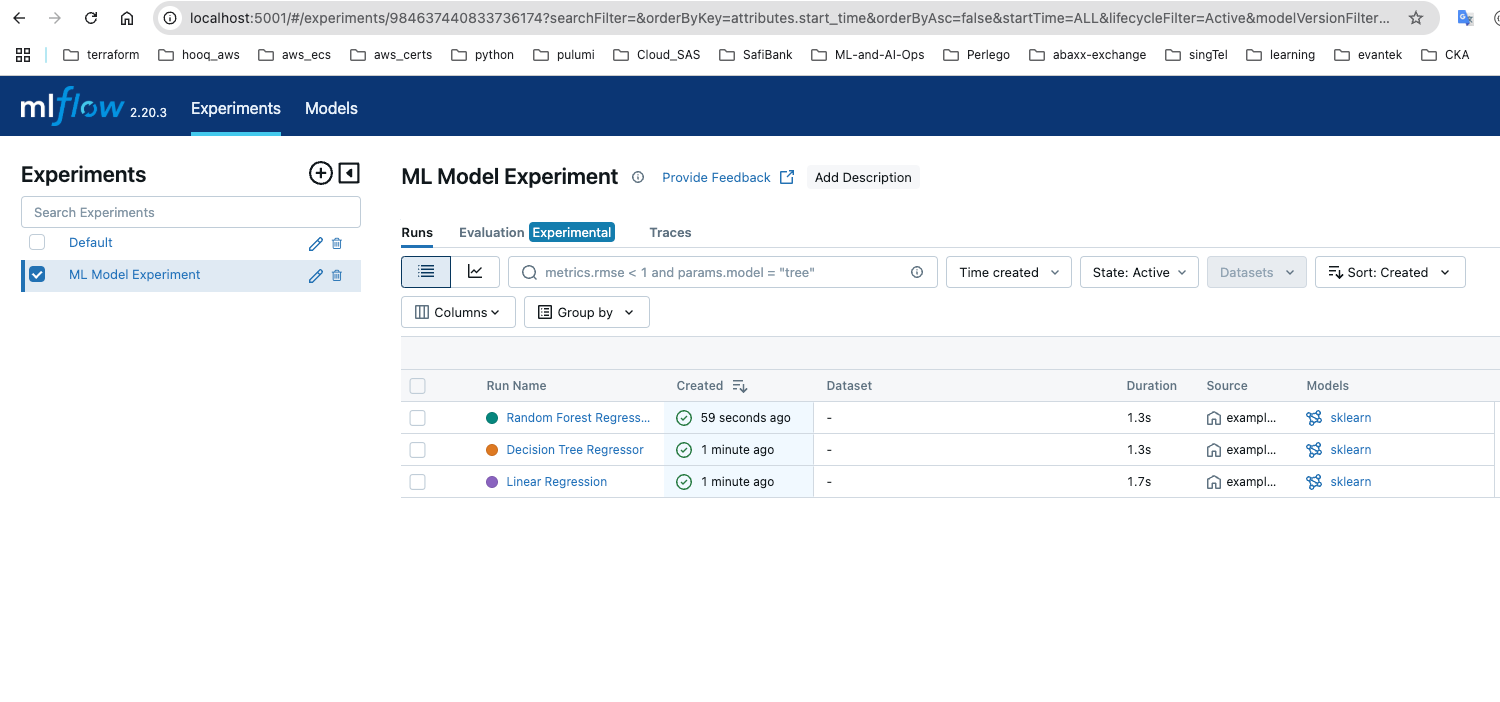Open the CKA bookmark folder
Viewport: 1500px width, 702px height.
[x=1444, y=55]
